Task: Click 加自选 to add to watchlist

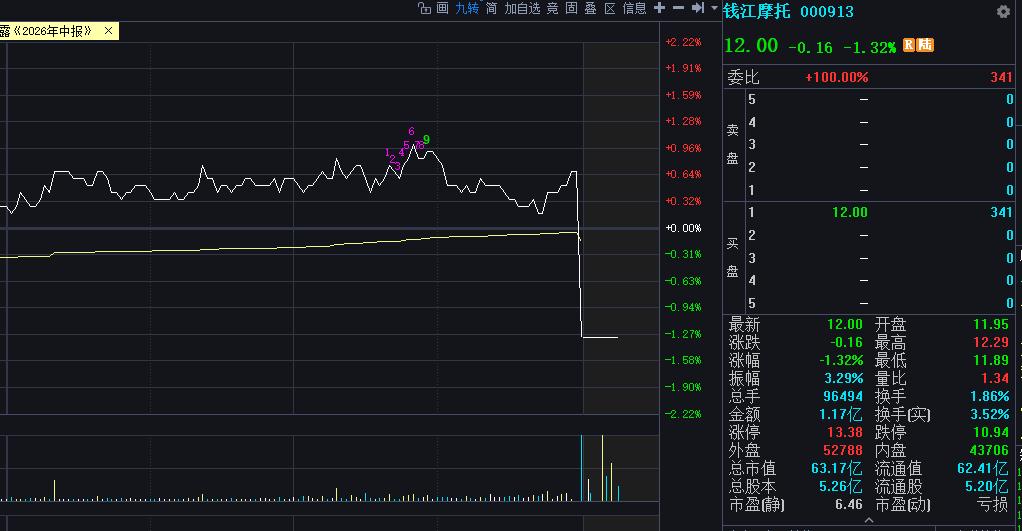Action: 522,8
